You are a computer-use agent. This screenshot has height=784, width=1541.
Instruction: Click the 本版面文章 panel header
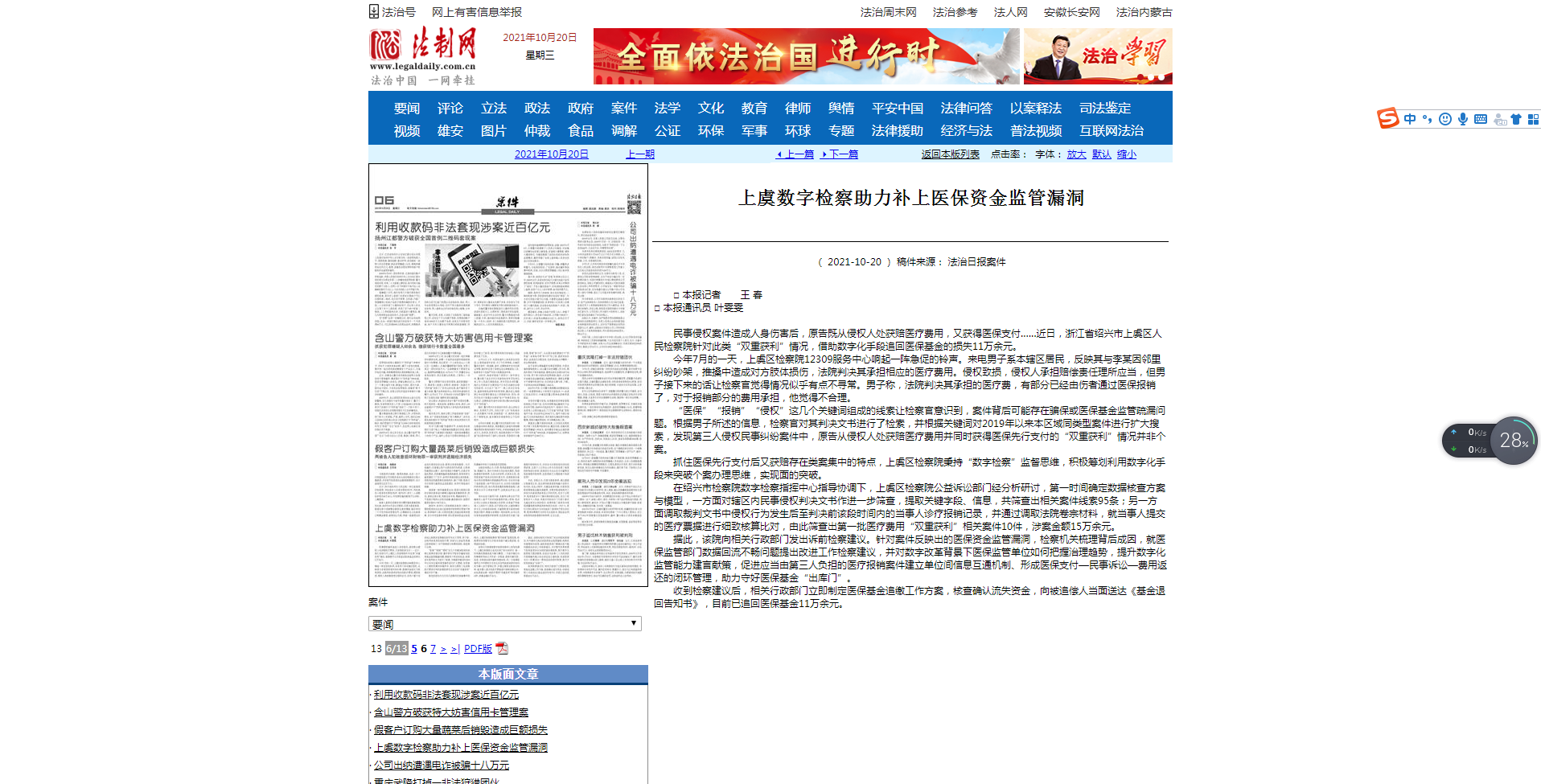(508, 674)
